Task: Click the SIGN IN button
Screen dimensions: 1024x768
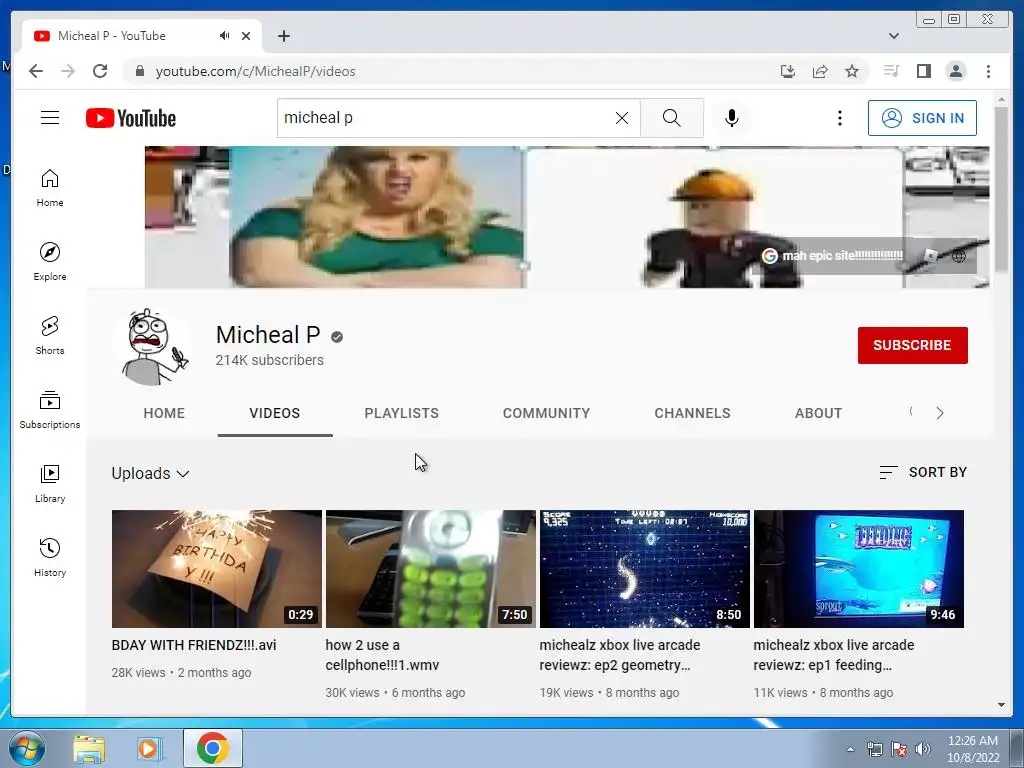Action: [922, 118]
